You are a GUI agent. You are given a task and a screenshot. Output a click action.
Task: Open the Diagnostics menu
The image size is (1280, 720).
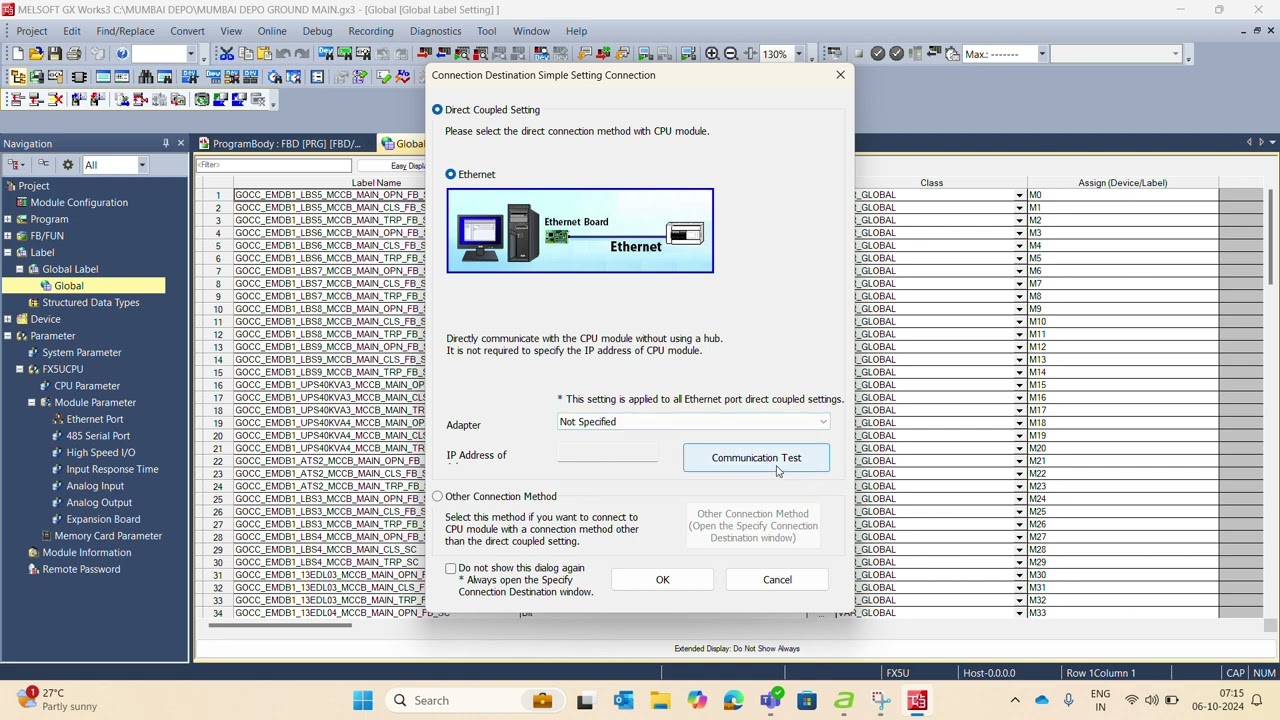(435, 31)
